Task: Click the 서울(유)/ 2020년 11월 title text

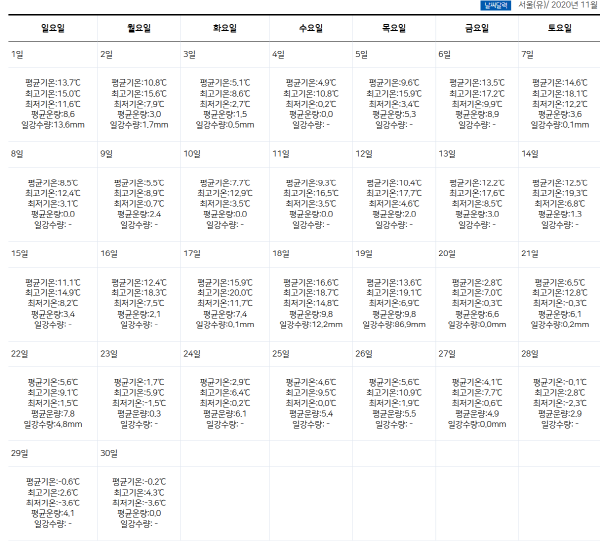Action: 556,5
